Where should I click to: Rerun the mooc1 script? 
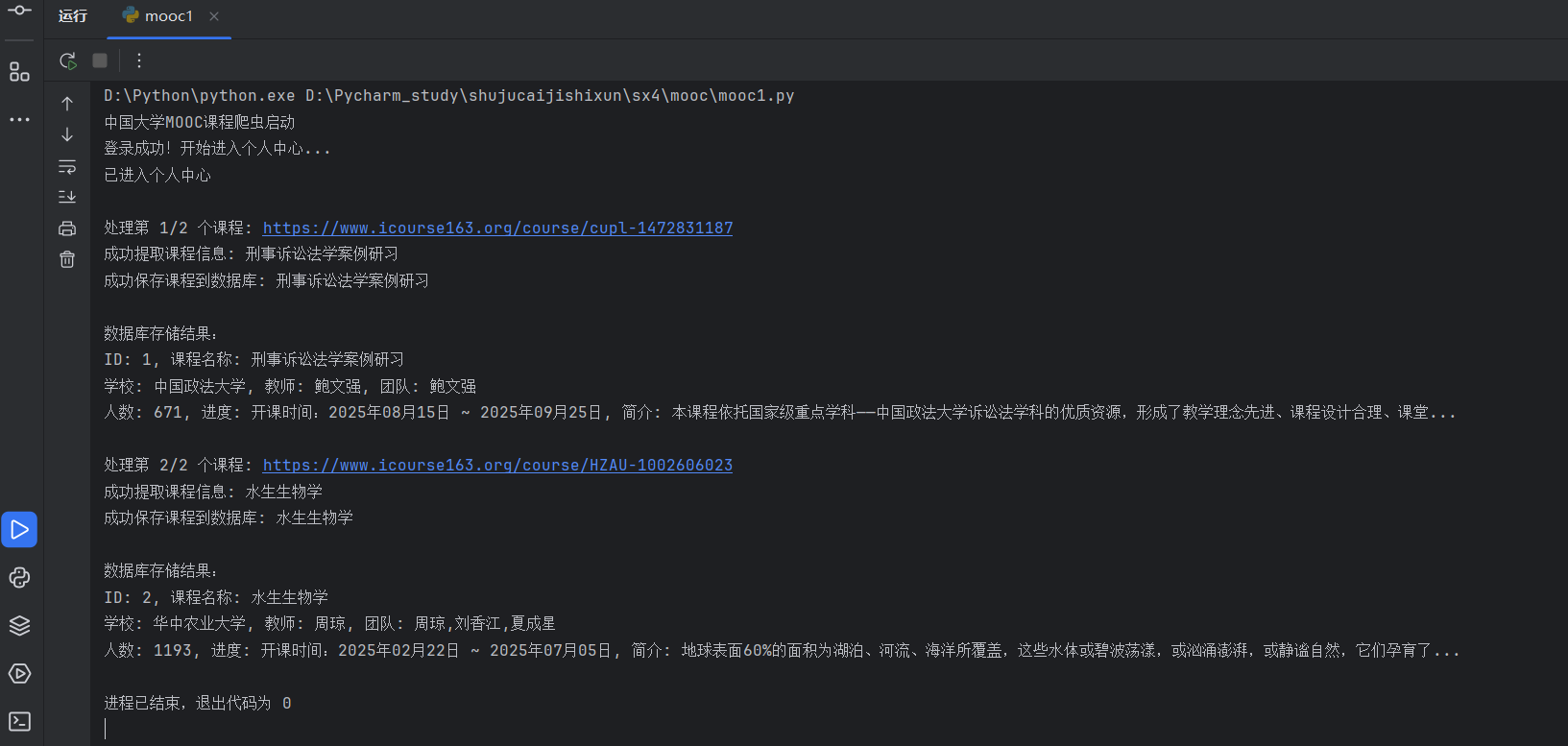click(x=67, y=60)
